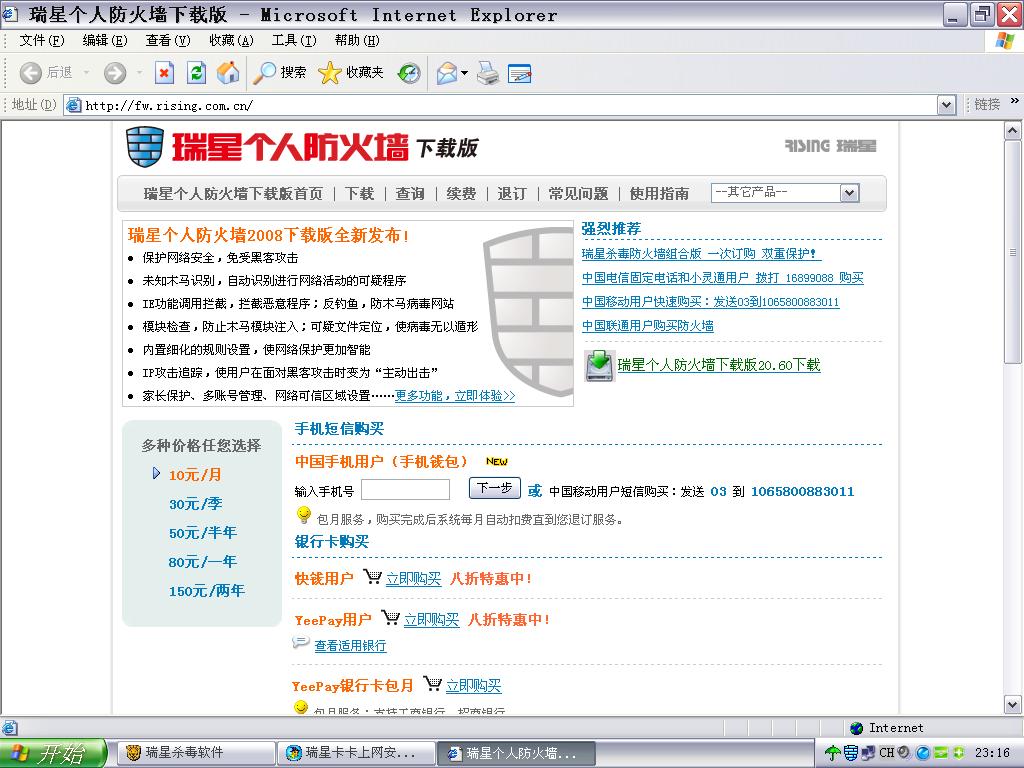Open 瑞星杀毒防火墙组合版 recommendation link

click(701, 253)
